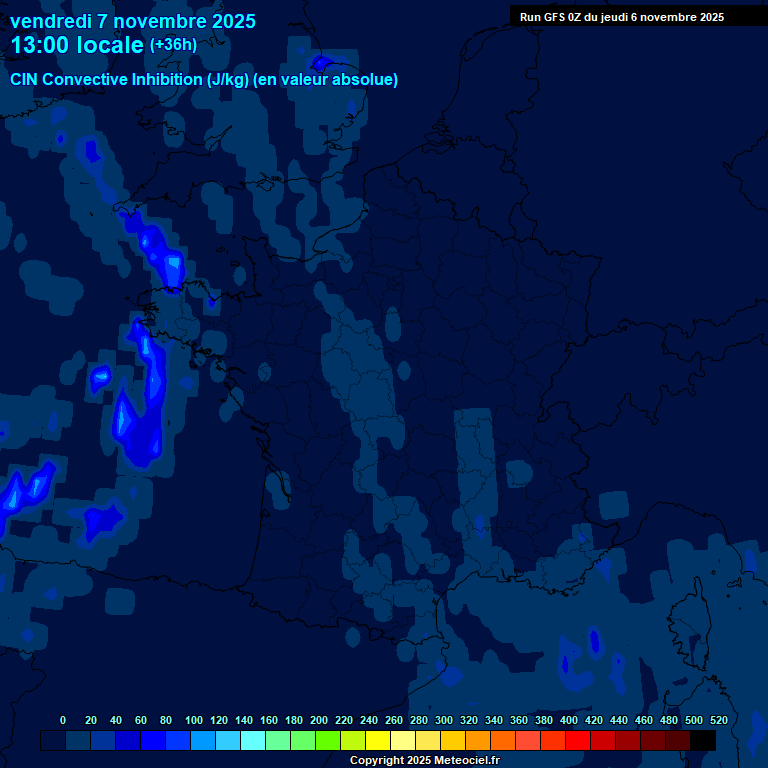Click the '(+36h)' forecast offset label
This screenshot has width=768, height=768.
pos(173,45)
